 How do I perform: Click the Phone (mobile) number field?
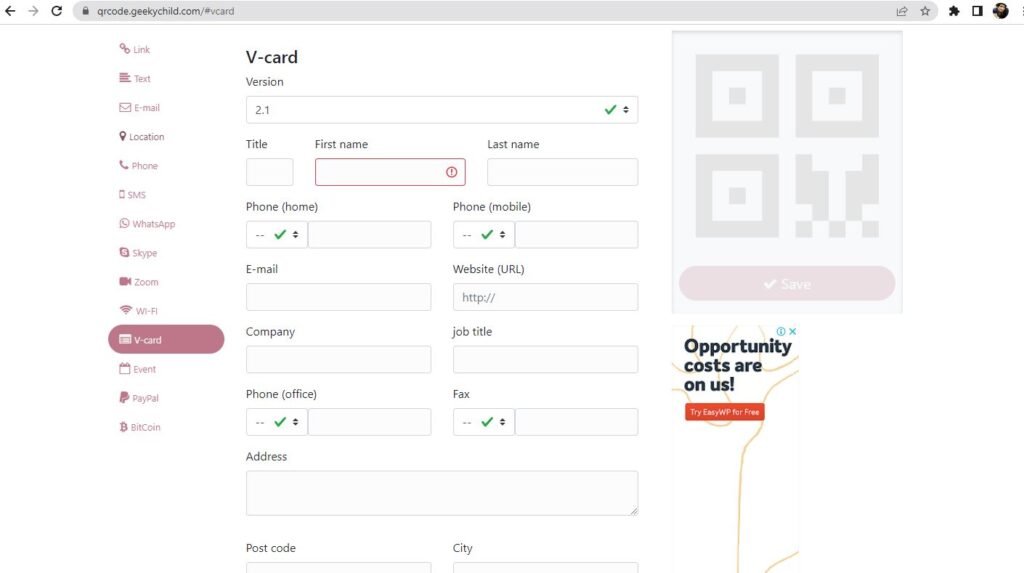[576, 235]
